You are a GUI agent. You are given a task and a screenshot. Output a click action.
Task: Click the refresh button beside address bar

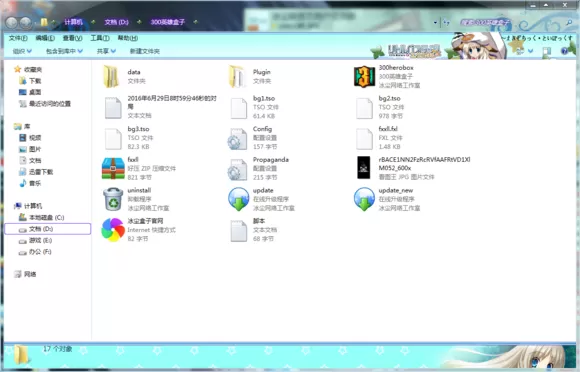point(446,23)
